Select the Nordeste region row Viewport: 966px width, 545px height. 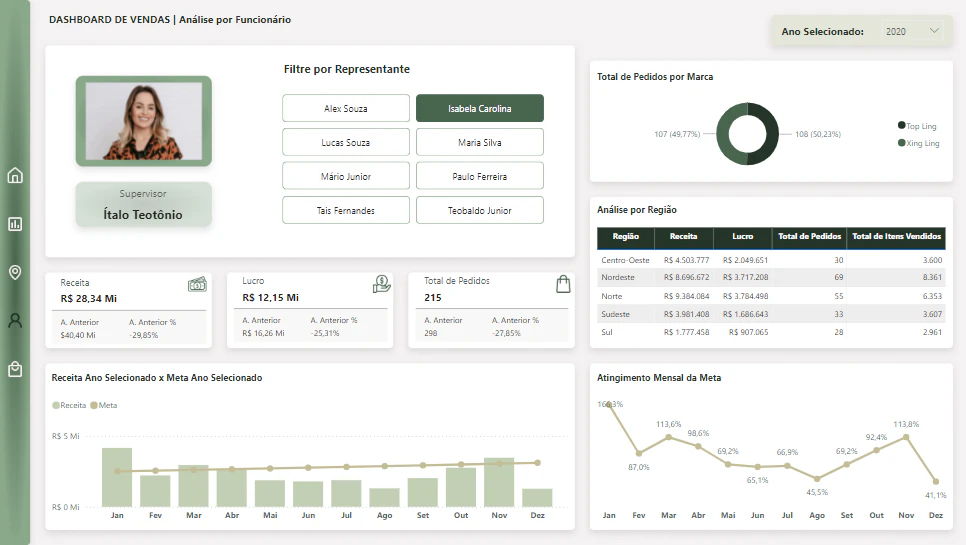point(771,277)
